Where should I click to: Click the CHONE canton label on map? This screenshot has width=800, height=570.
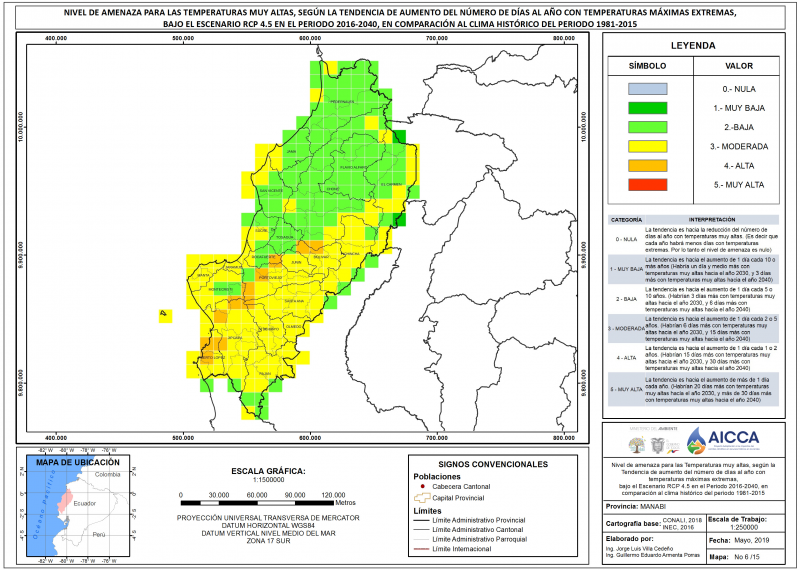[333, 189]
